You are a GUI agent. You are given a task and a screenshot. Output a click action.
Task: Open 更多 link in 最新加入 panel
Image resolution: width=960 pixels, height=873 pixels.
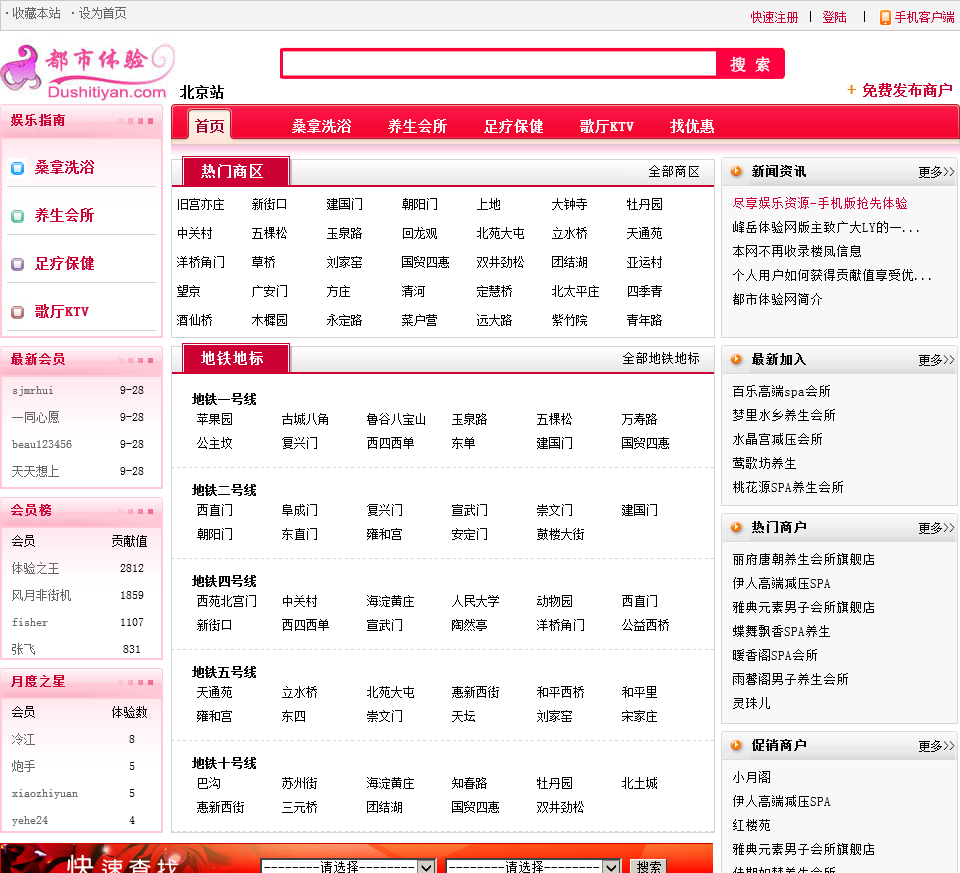coord(936,360)
